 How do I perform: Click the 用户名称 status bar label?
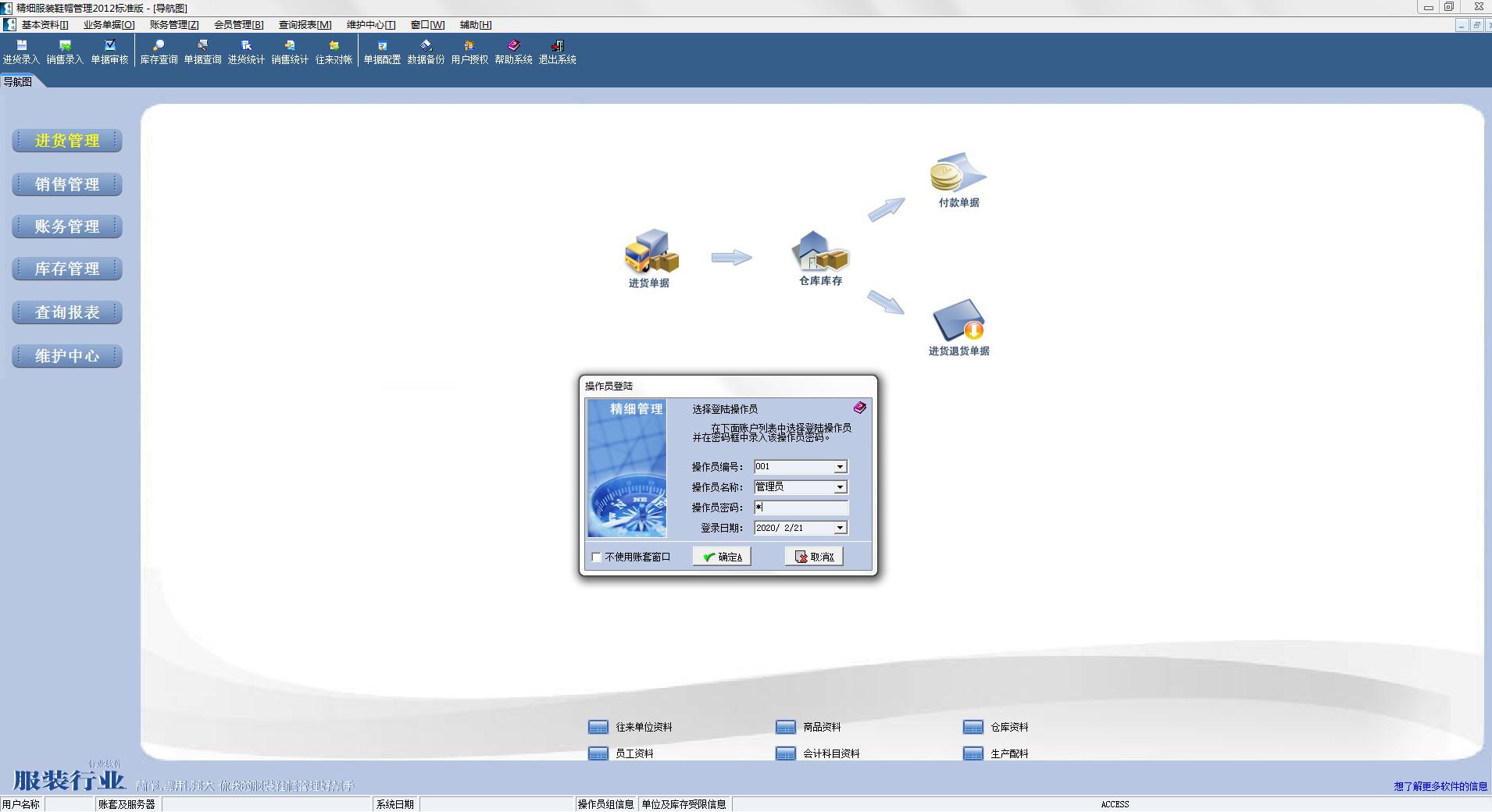click(x=21, y=804)
